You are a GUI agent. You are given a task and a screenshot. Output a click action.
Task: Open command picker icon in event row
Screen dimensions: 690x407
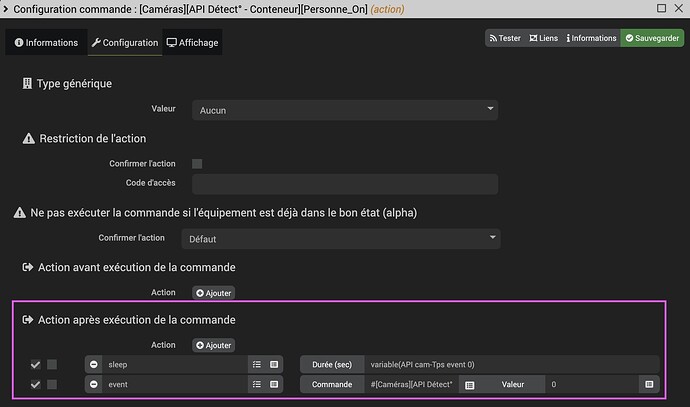275,384
